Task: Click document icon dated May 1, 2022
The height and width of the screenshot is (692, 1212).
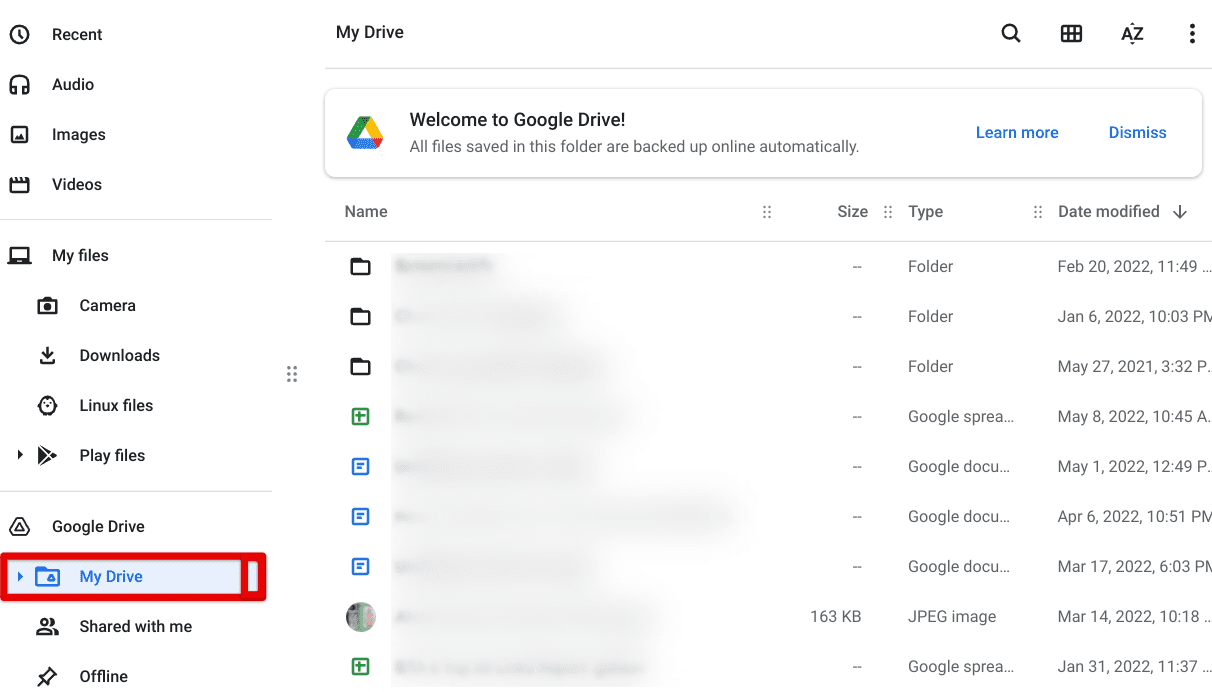Action: 361,466
